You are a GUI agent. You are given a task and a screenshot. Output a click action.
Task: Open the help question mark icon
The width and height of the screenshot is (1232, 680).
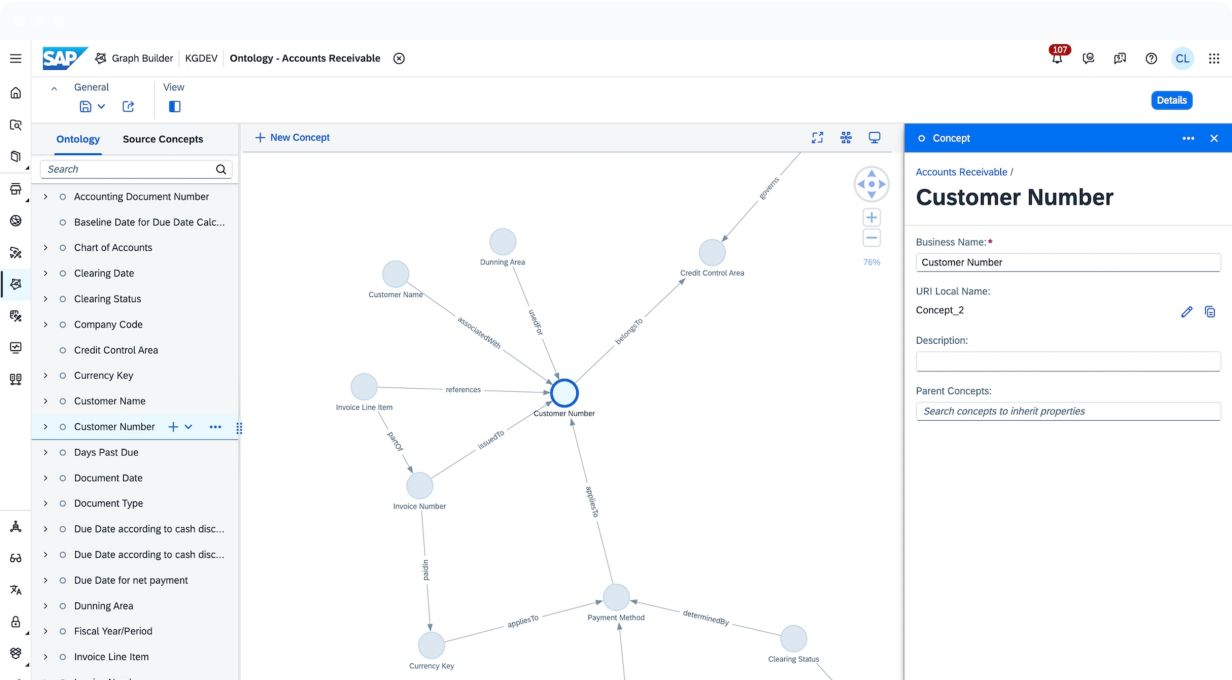[1151, 59]
